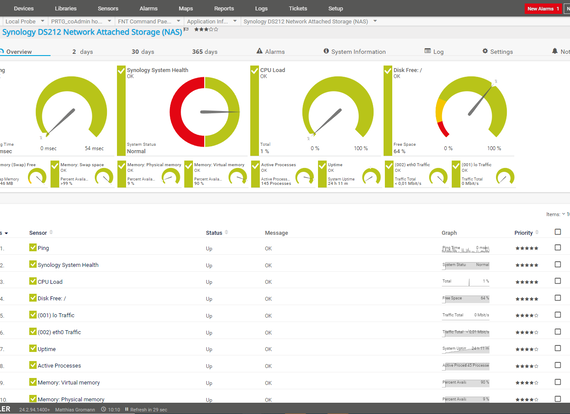
Task: Open the Devices menu
Action: (x=24, y=8)
